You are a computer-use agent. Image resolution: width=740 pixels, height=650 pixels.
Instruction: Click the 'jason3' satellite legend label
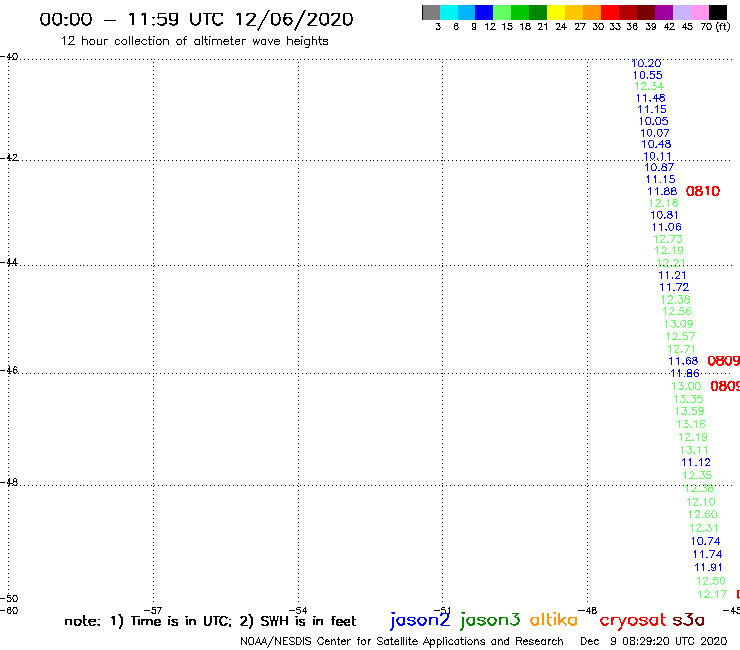point(490,620)
